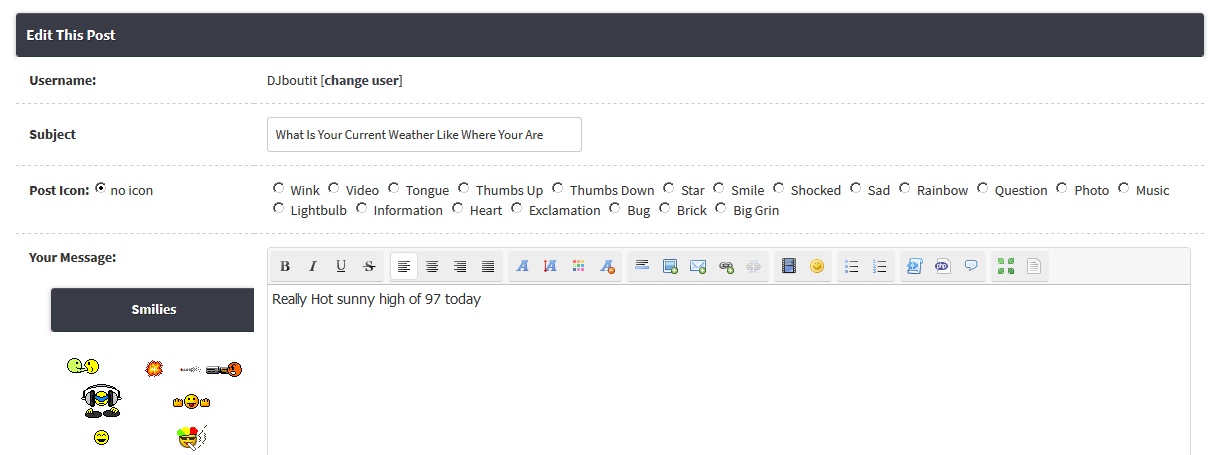
Task: Apply italic formatting
Action: tap(313, 266)
